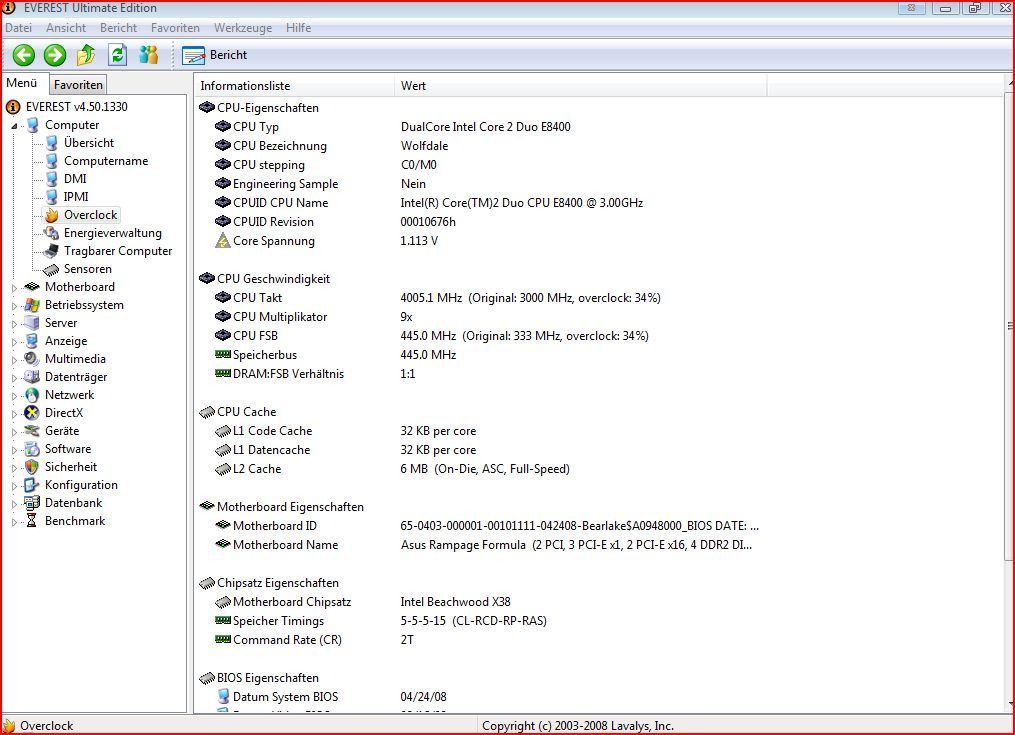Expand the Server tree node

point(14,324)
